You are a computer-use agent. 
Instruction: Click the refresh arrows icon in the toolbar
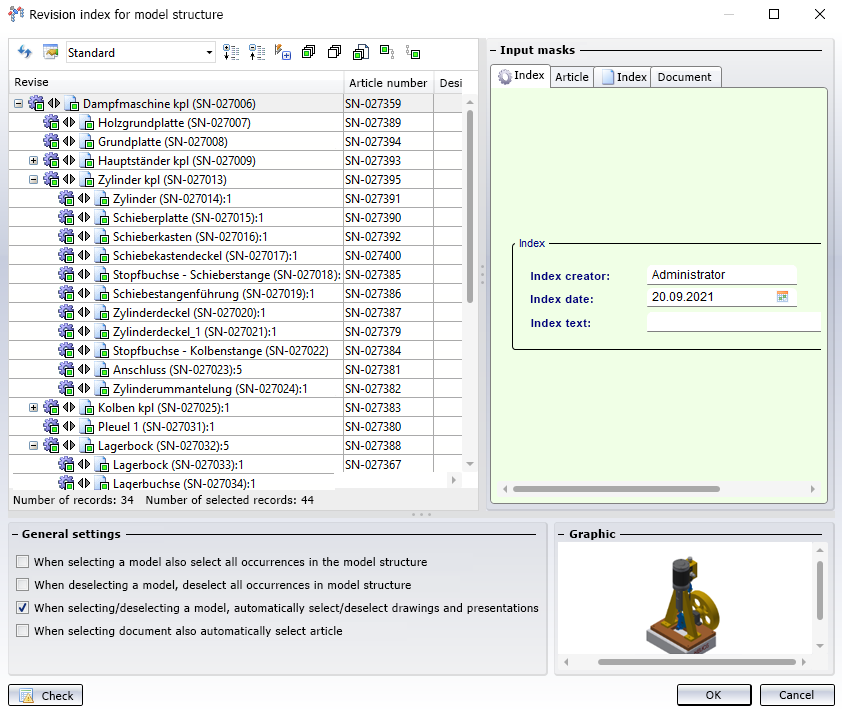point(25,52)
